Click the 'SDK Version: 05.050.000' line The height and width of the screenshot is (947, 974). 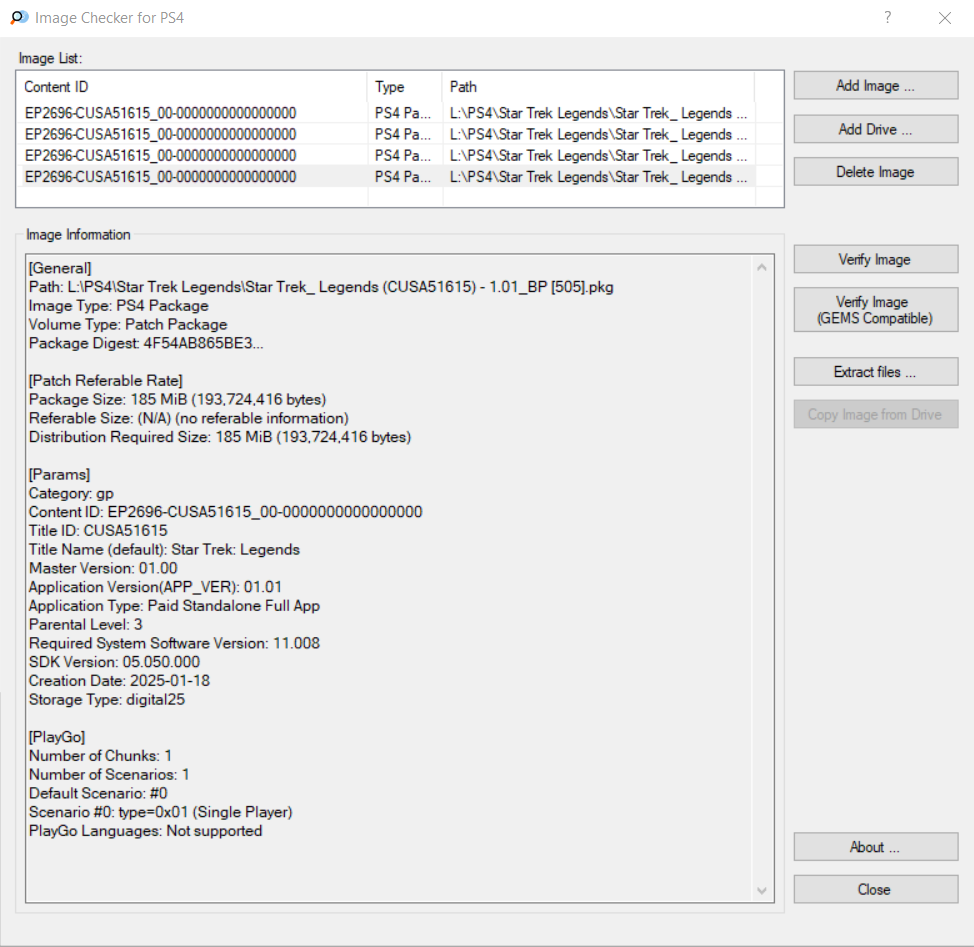tap(114, 662)
